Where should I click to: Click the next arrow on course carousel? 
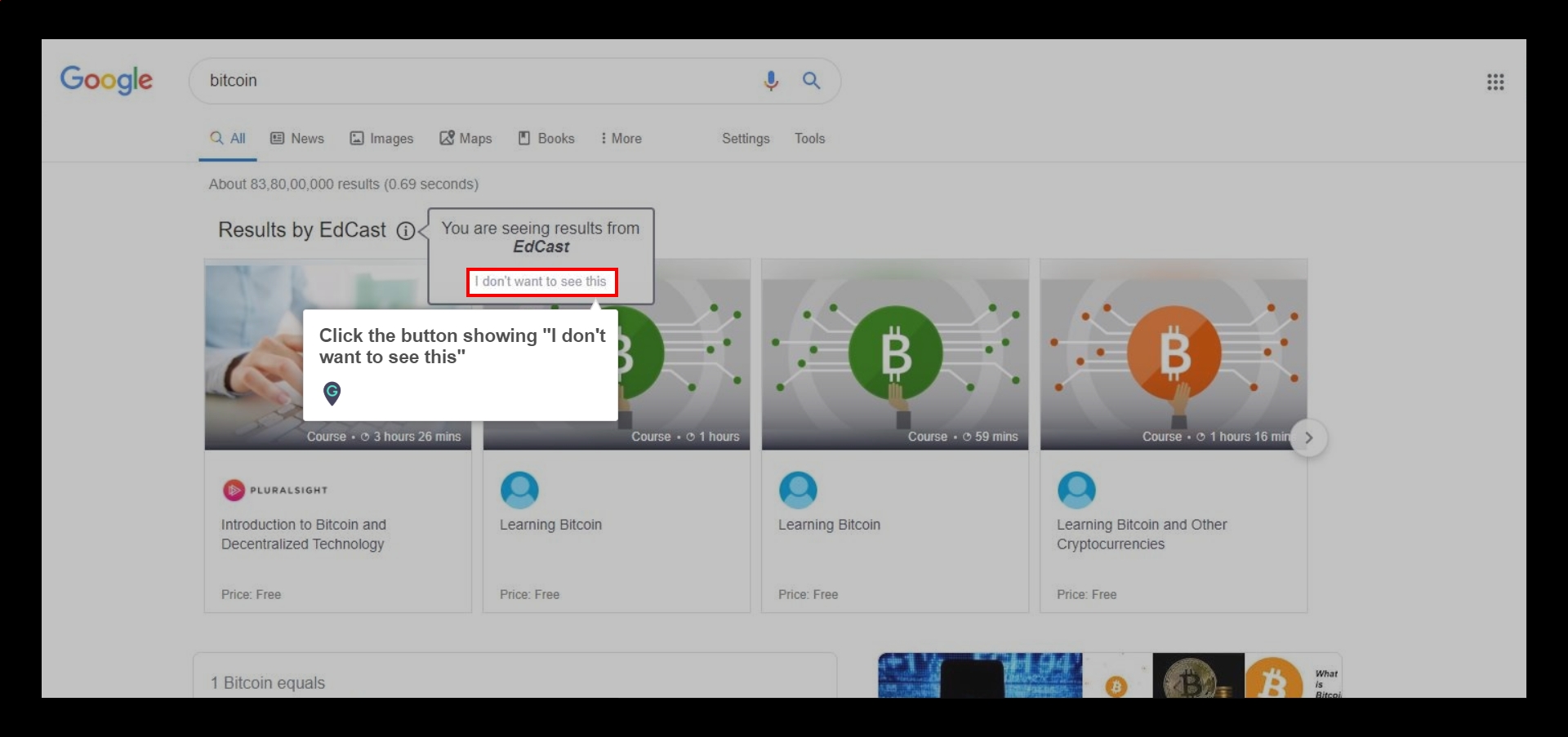coord(1308,437)
